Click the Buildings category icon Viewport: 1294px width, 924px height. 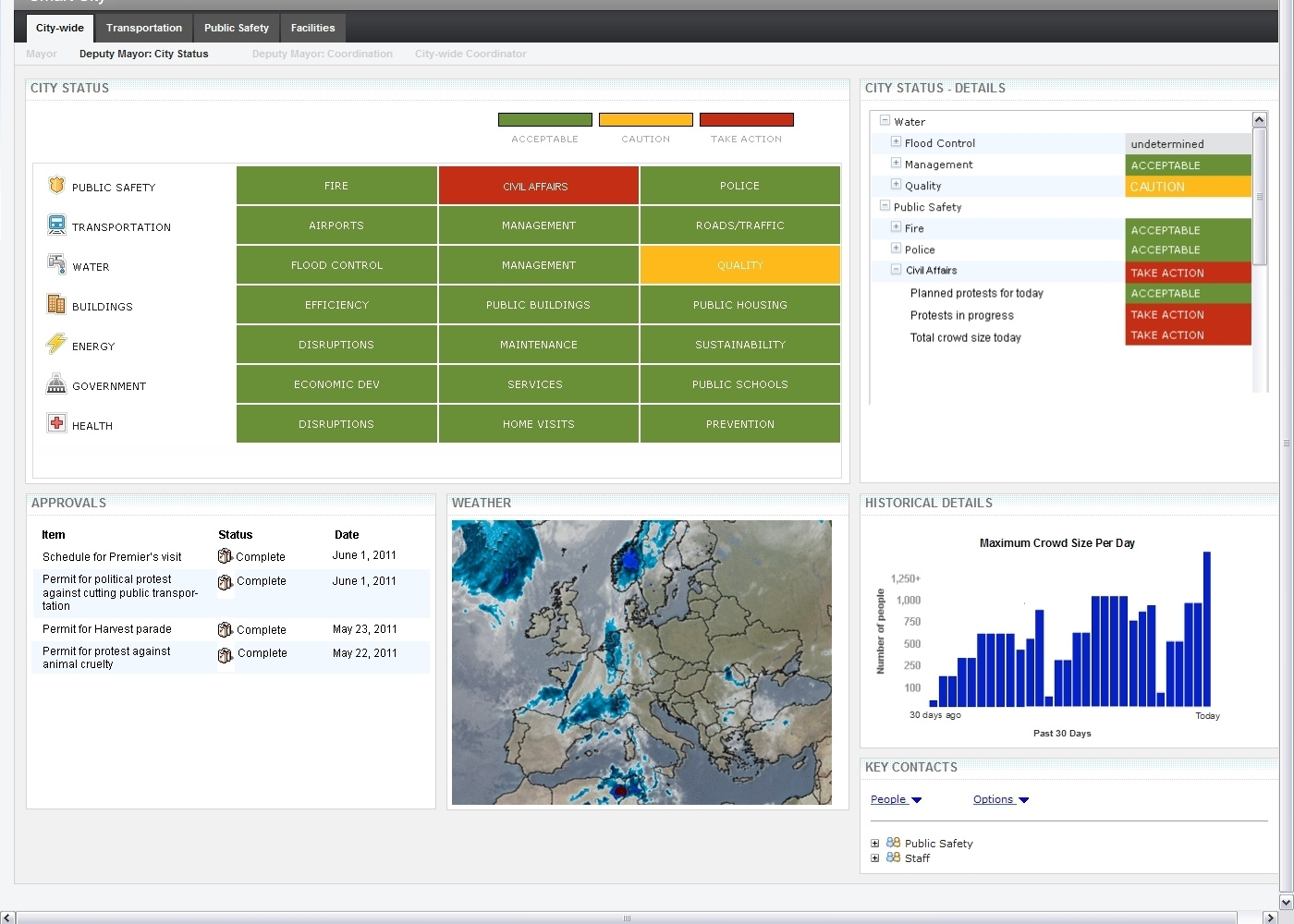pos(56,304)
